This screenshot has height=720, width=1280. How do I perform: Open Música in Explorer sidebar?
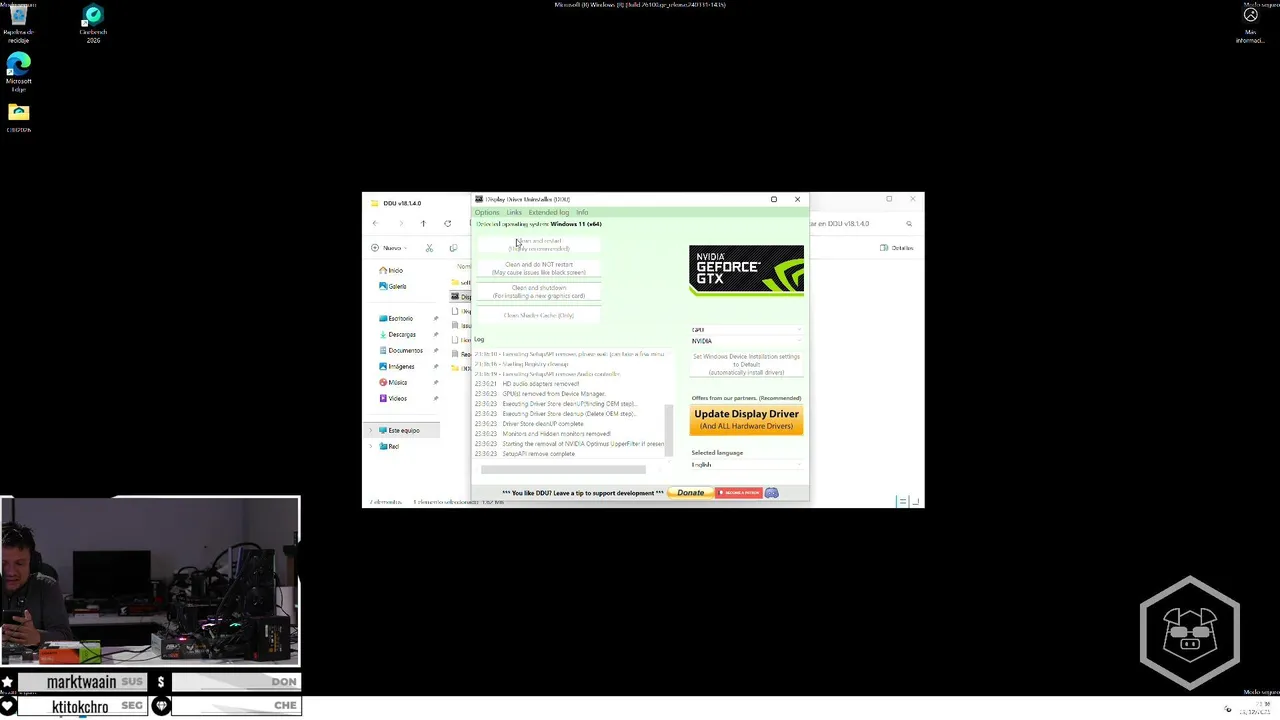pos(393,382)
